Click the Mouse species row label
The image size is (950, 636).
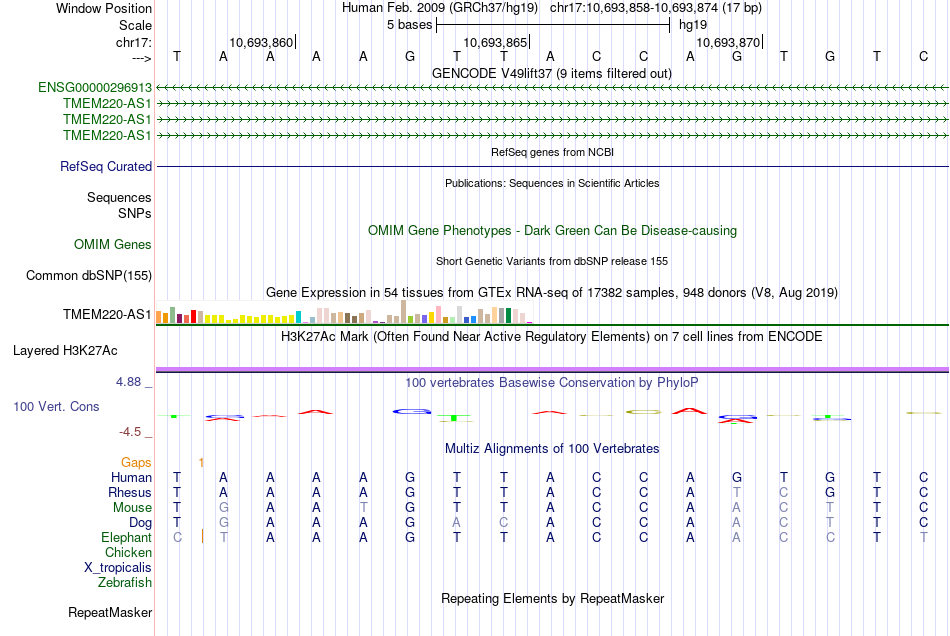pos(132,508)
